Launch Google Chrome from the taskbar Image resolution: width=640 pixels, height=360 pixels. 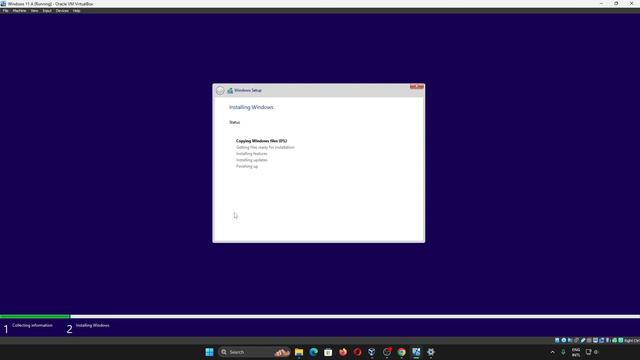click(402, 352)
